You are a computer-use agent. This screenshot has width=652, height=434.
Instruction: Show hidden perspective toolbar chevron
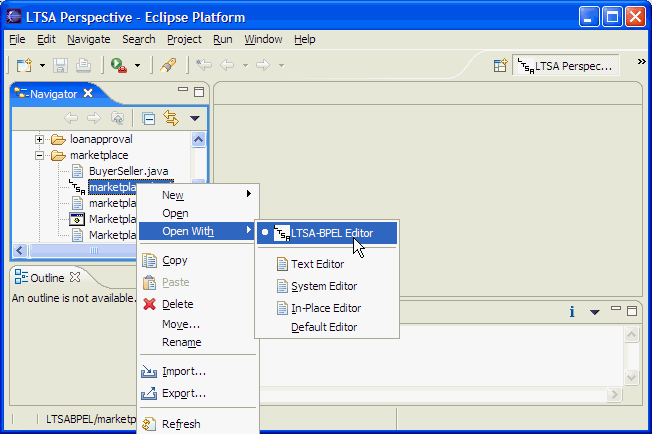(642, 62)
